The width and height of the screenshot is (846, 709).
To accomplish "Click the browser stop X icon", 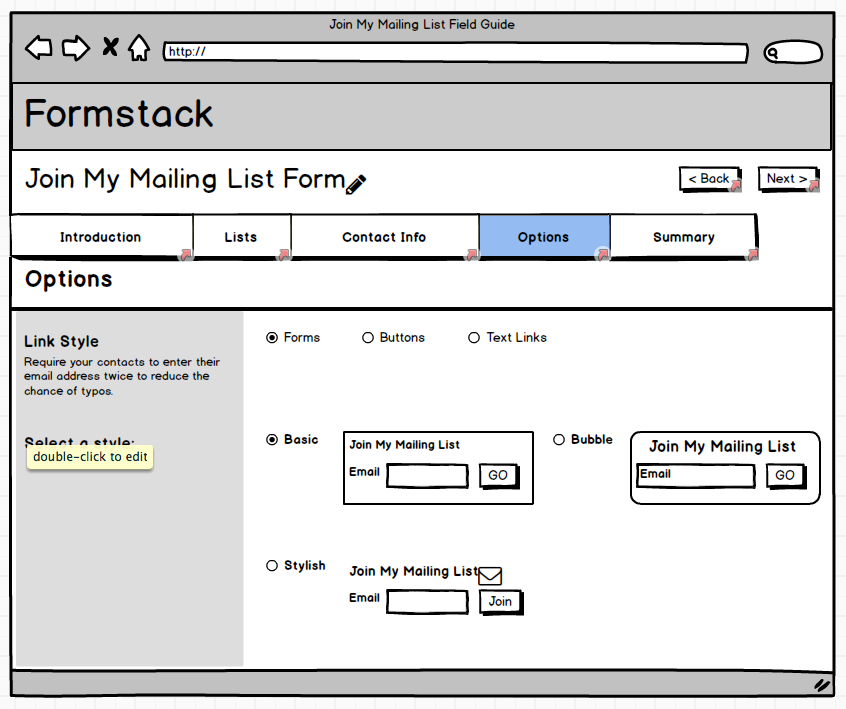I will click(110, 47).
